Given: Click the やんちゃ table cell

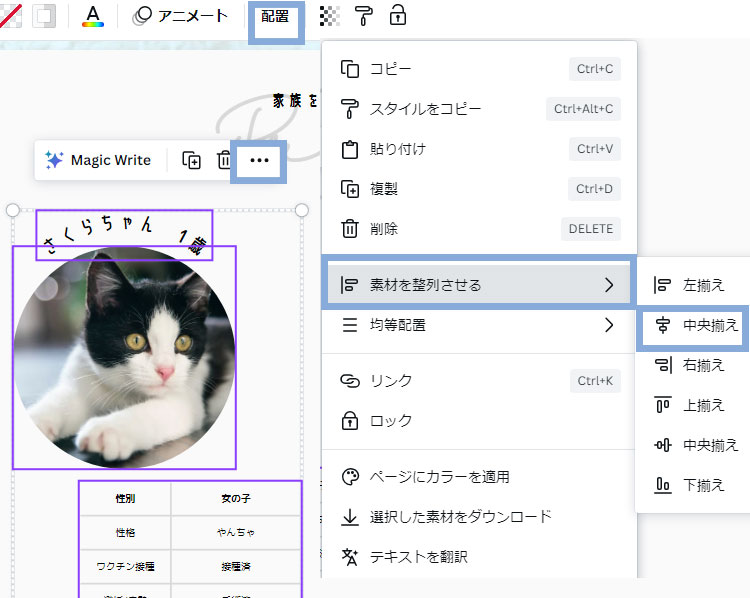Looking at the screenshot, I should point(236,532).
